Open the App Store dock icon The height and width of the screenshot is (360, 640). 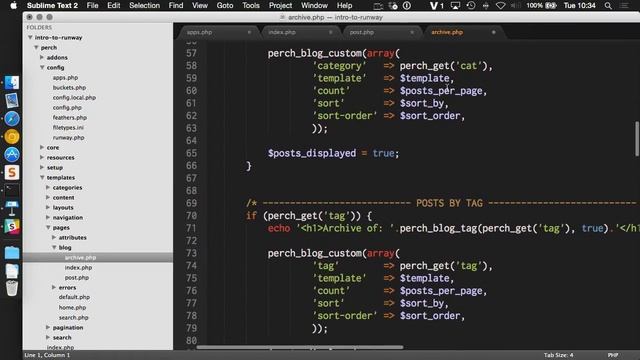tap(12, 154)
